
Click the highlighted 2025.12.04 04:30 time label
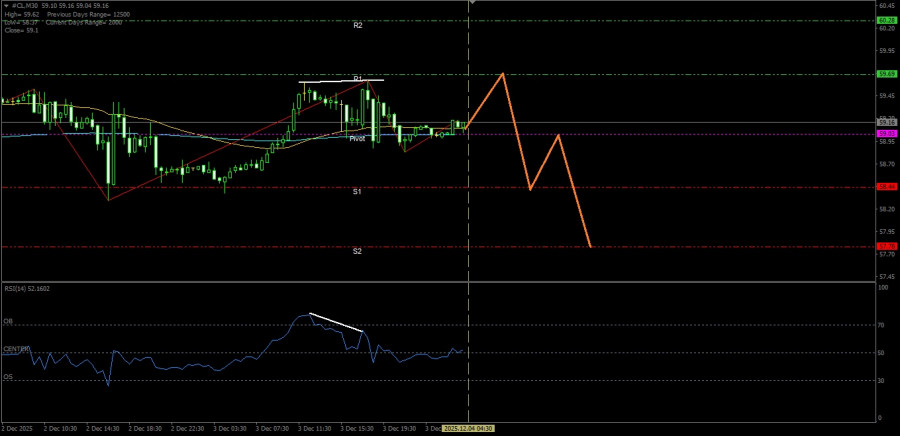point(468,428)
